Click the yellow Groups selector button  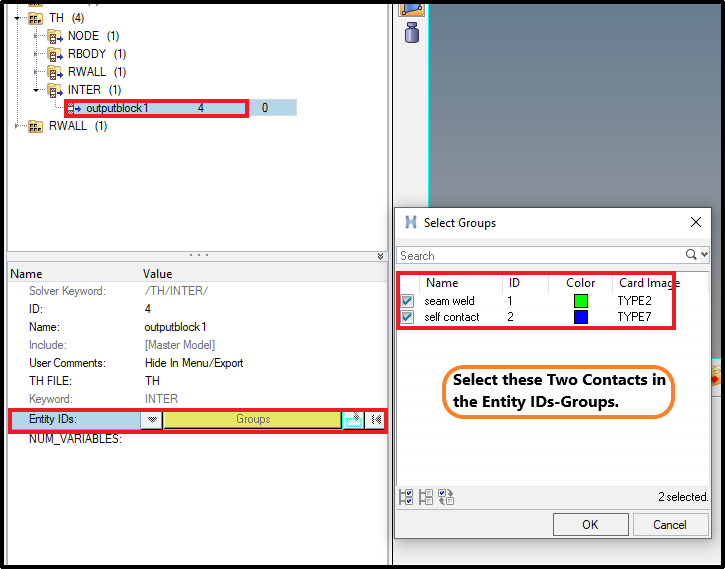click(x=252, y=420)
